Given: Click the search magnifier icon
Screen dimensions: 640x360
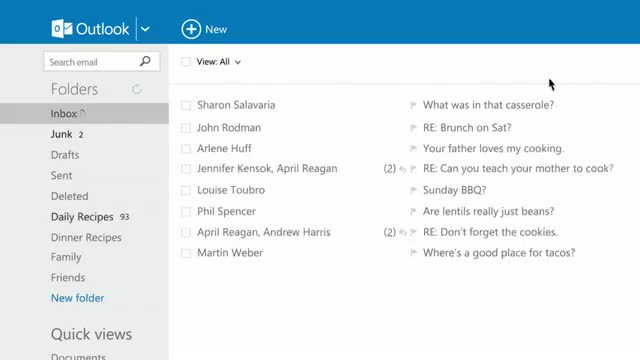Looking at the screenshot, I should 145,61.
